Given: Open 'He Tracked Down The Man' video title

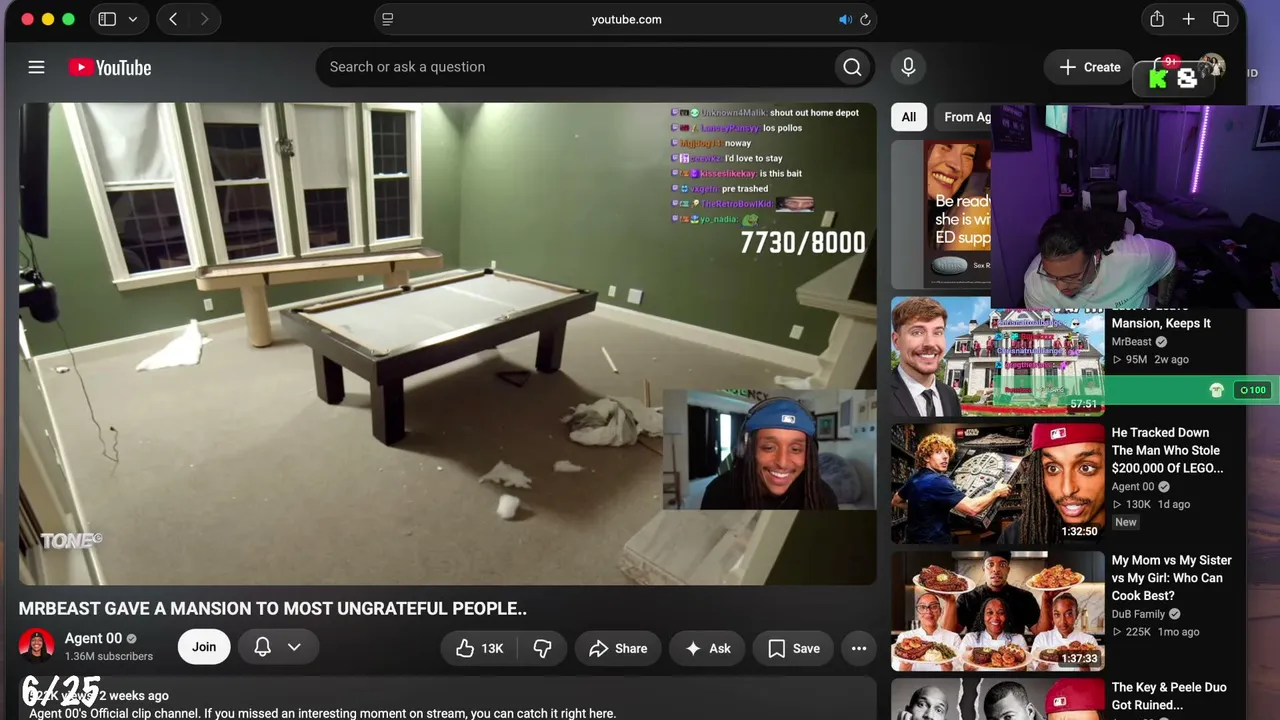Looking at the screenshot, I should coord(1167,450).
